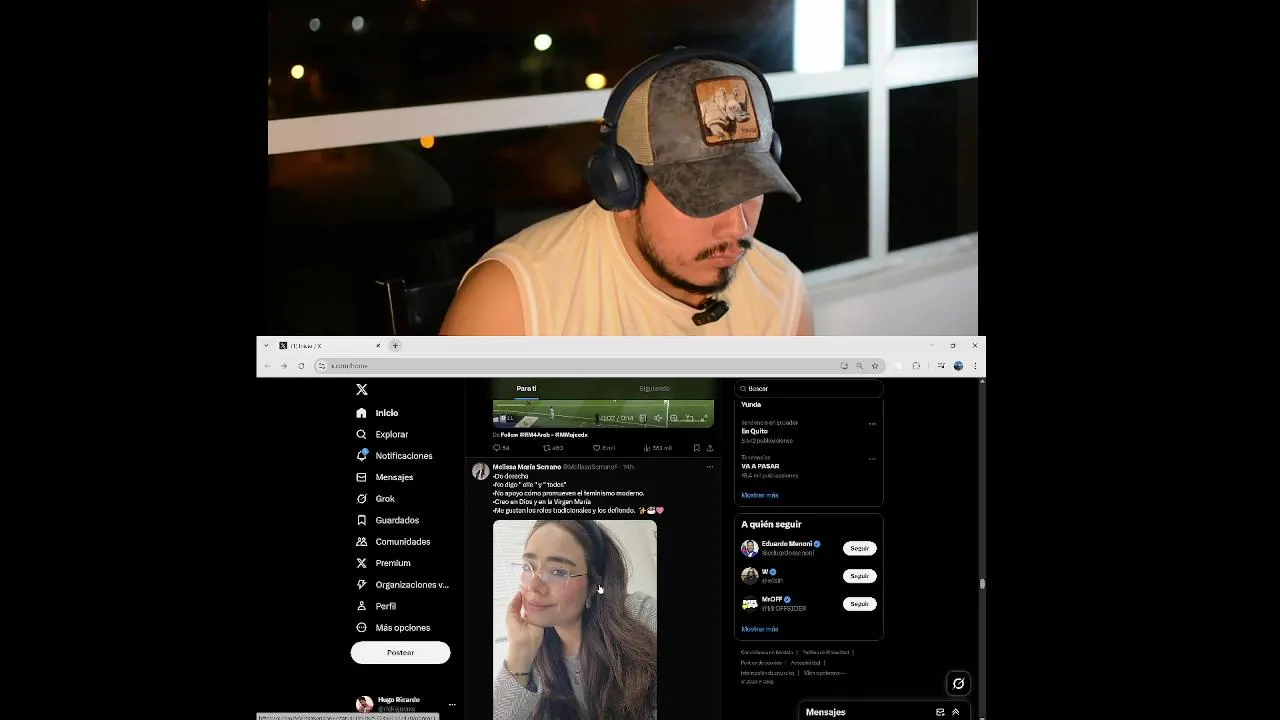The height and width of the screenshot is (720, 1280).
Task: Compose new message in Mensajes drawer
Action: (940, 712)
